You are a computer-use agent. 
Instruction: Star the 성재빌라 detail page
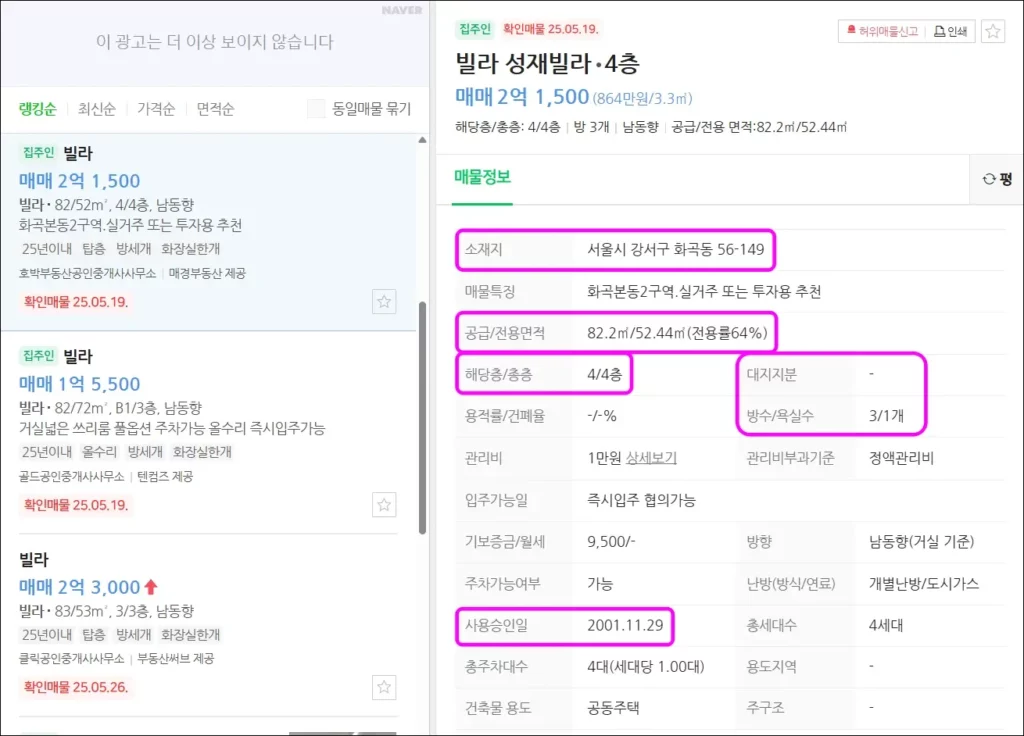pos(993,31)
